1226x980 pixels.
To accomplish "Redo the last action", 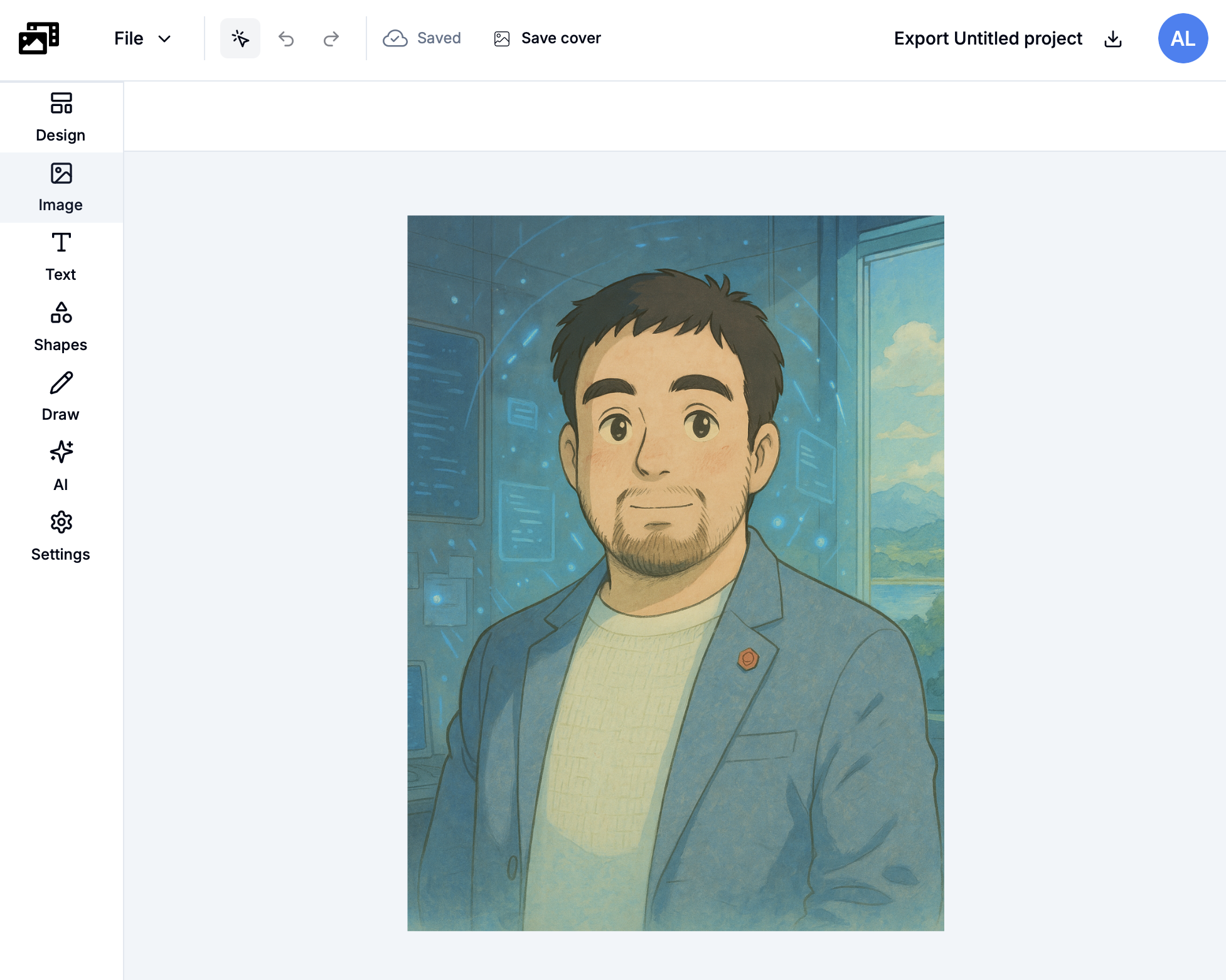I will (x=331, y=39).
